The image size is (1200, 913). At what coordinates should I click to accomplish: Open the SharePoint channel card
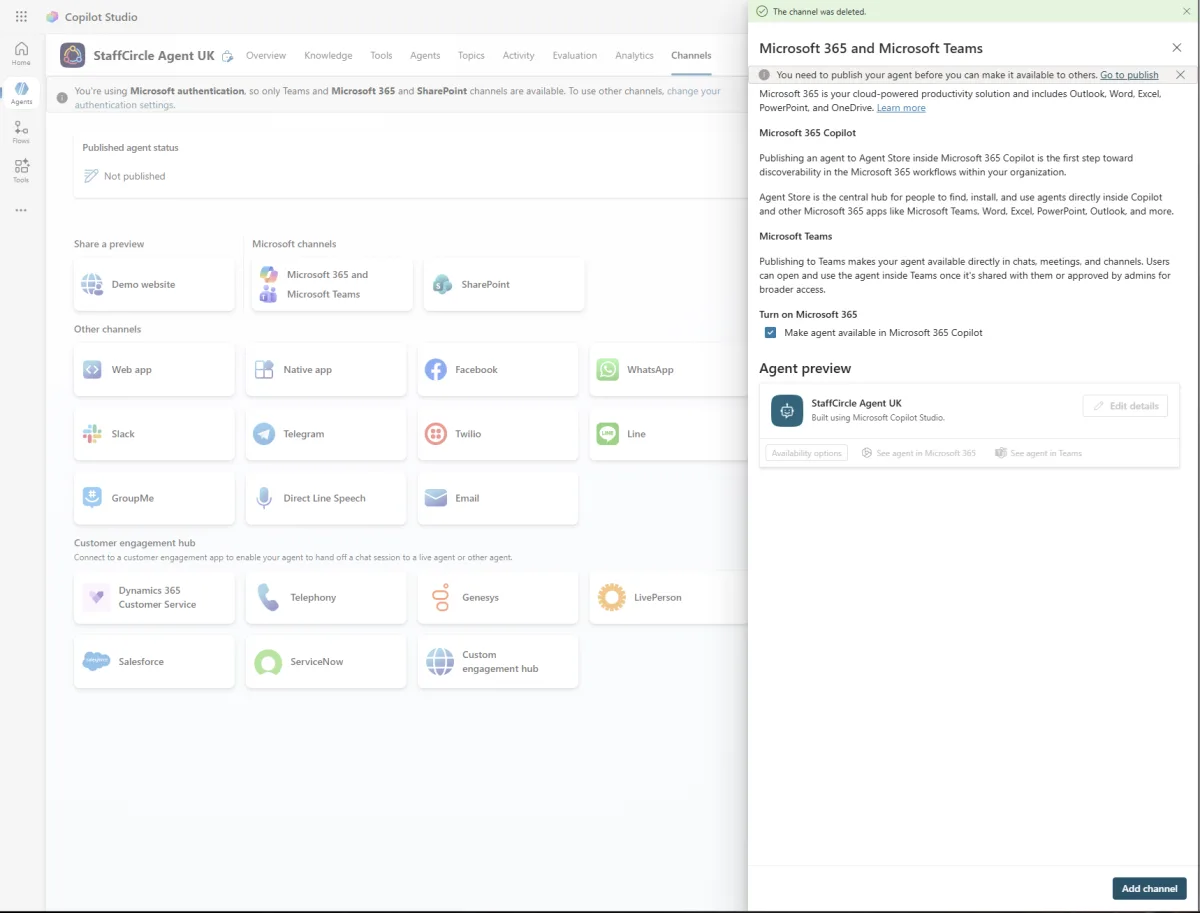pos(504,284)
